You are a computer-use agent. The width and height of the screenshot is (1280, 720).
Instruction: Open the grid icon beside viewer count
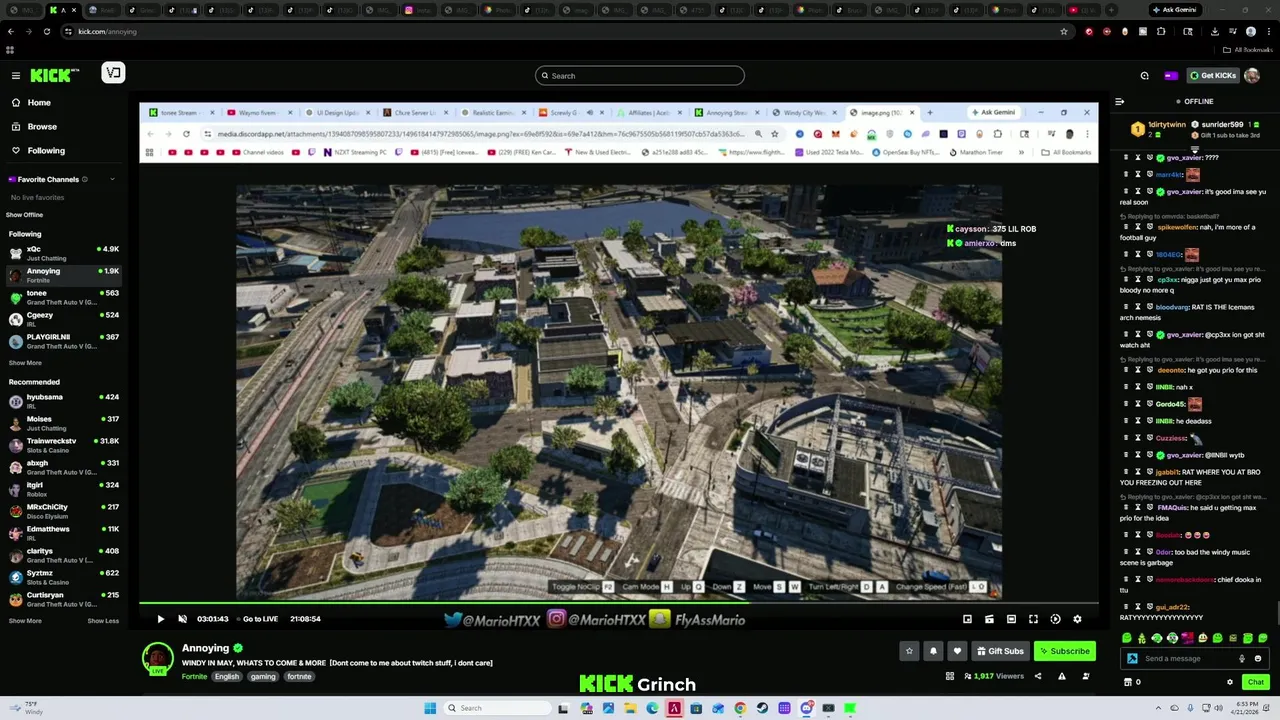(950, 677)
